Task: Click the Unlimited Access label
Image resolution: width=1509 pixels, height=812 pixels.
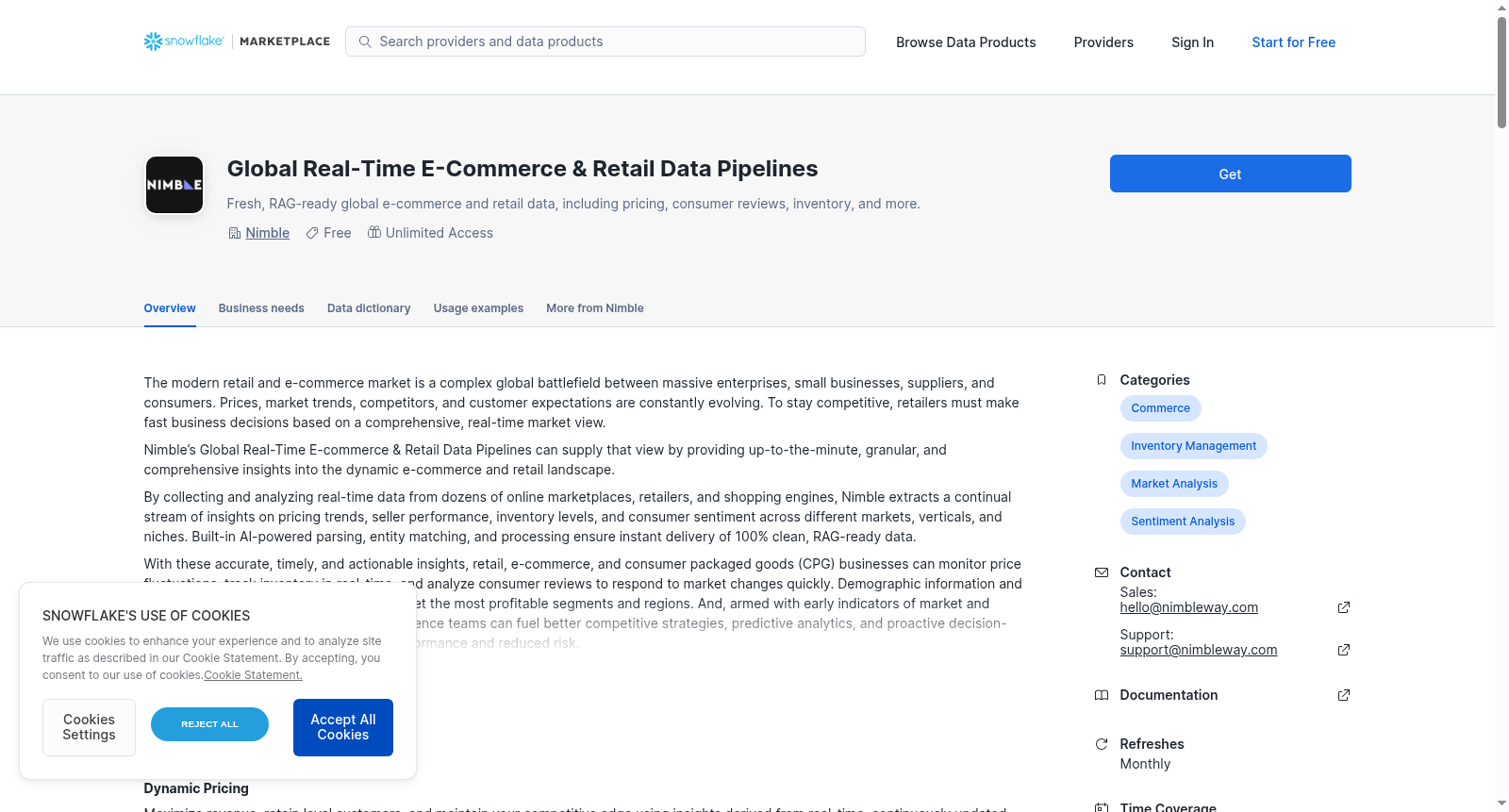Action: (x=439, y=233)
